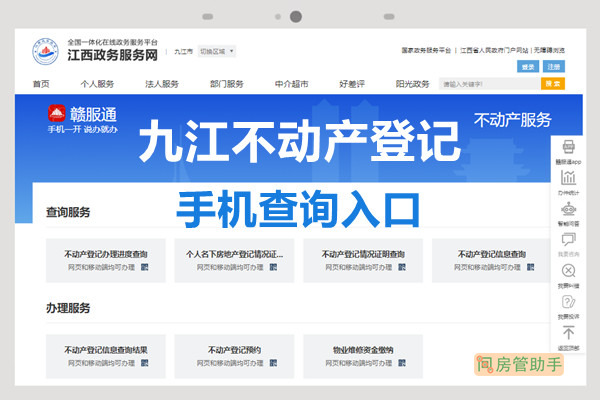Open 不动产登记情况证明查询 card
Screen dimensions: 600x400
tap(363, 260)
